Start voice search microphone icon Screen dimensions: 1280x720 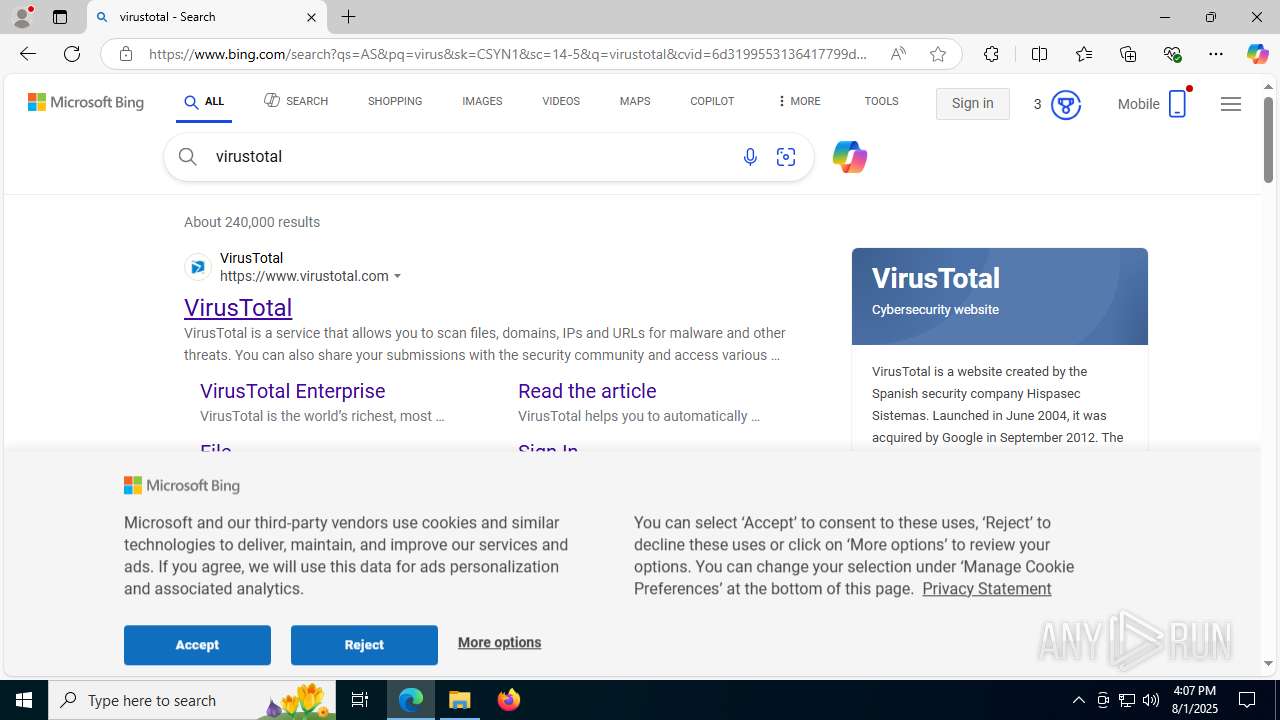tap(750, 157)
